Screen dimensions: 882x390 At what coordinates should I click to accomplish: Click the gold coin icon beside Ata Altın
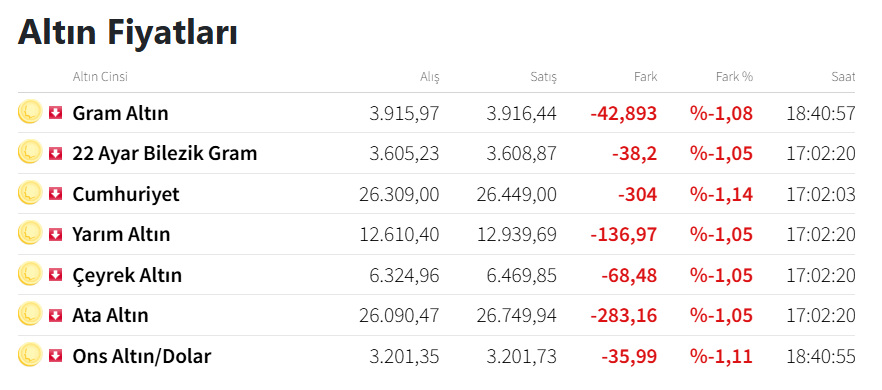[30, 314]
